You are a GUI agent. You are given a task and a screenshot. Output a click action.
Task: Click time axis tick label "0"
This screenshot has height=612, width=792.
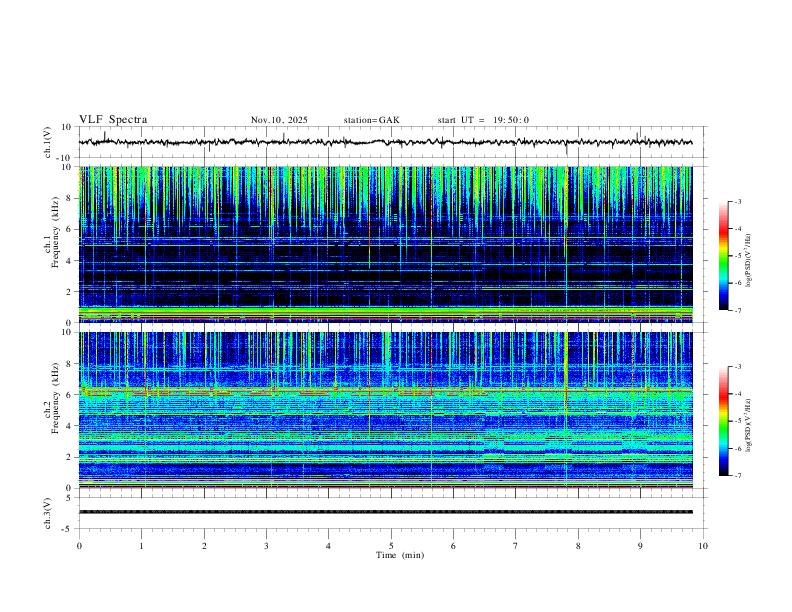pos(79,546)
